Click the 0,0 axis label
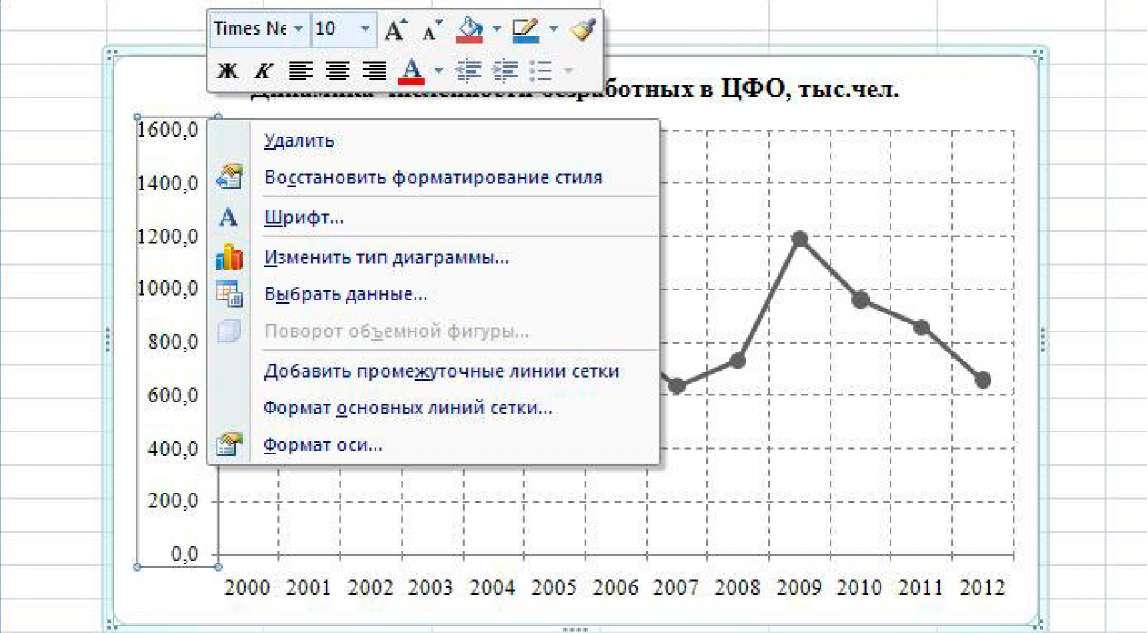 184,554
